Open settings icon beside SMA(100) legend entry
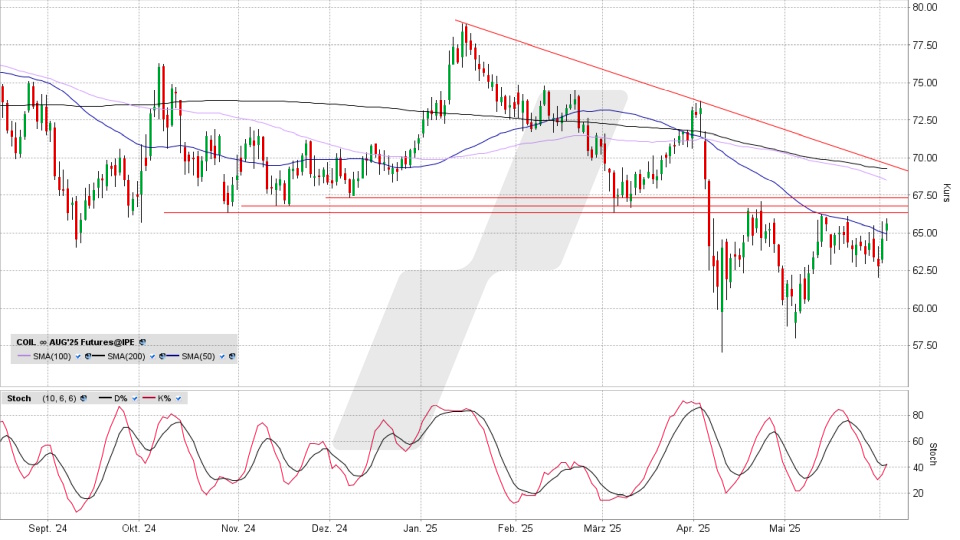Viewport: 960px width, 540px height. click(88, 356)
